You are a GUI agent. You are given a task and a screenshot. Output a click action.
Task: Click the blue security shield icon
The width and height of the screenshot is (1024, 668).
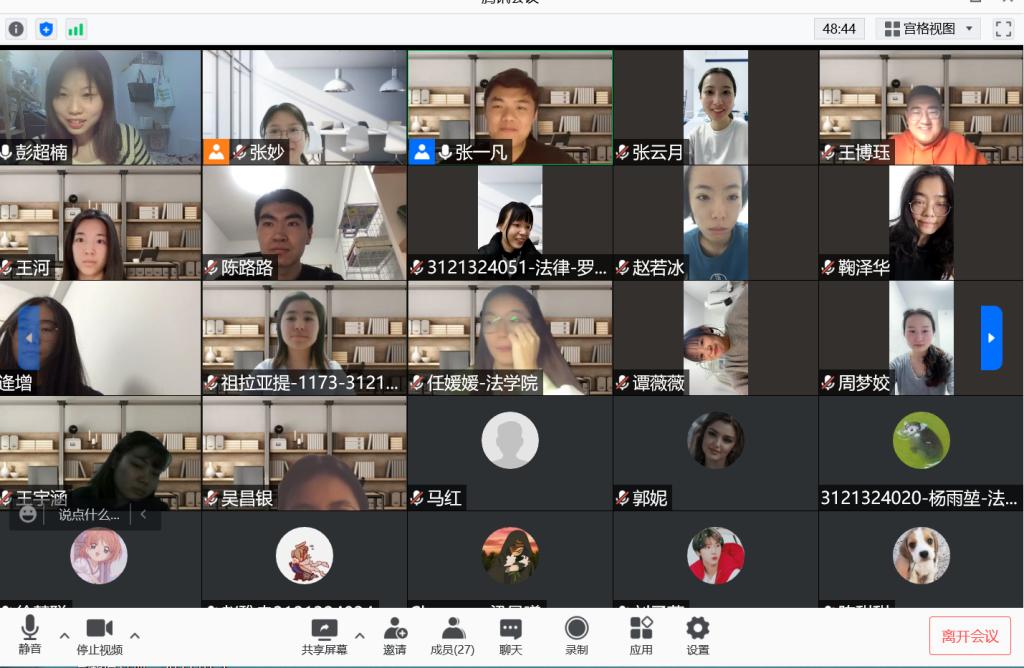click(46, 29)
